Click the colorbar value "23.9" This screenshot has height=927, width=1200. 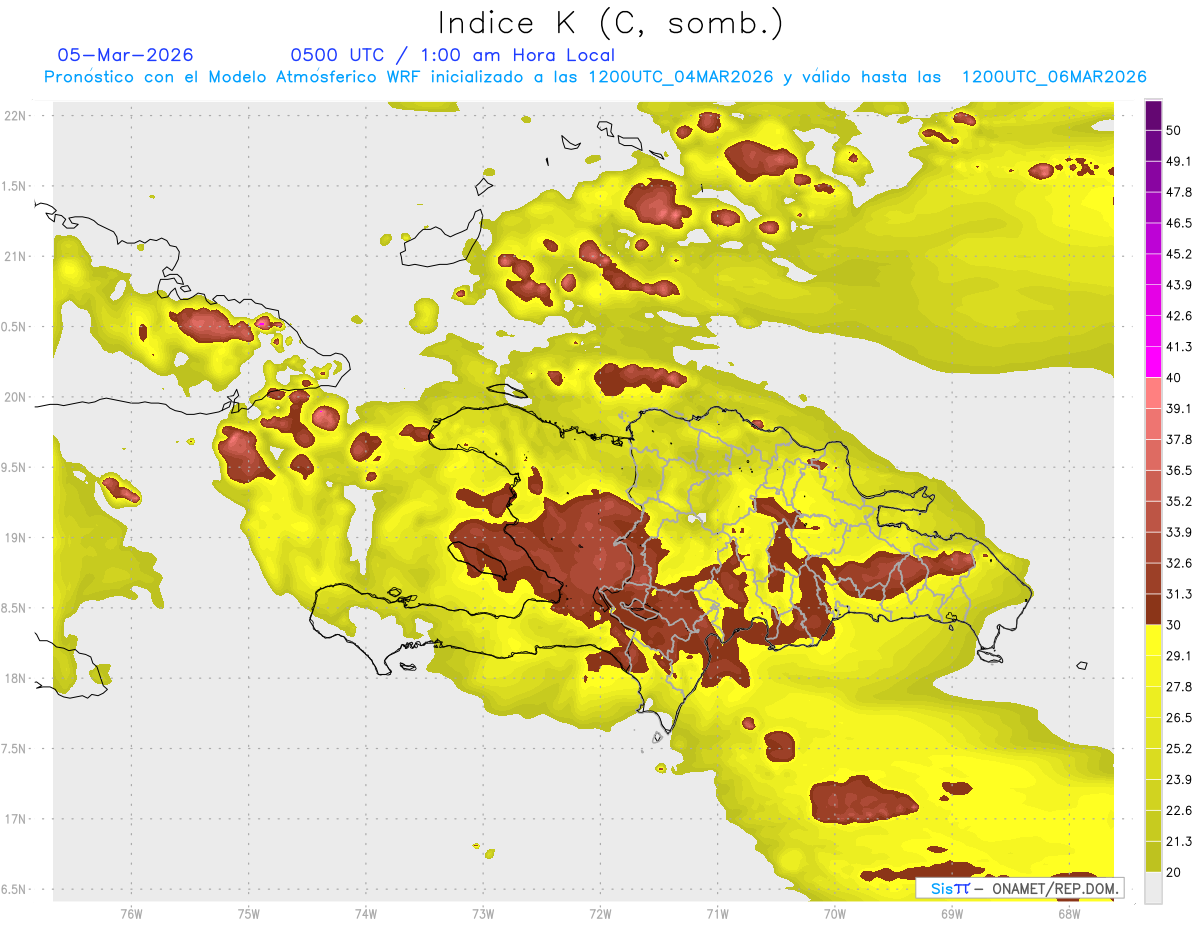1179,780
